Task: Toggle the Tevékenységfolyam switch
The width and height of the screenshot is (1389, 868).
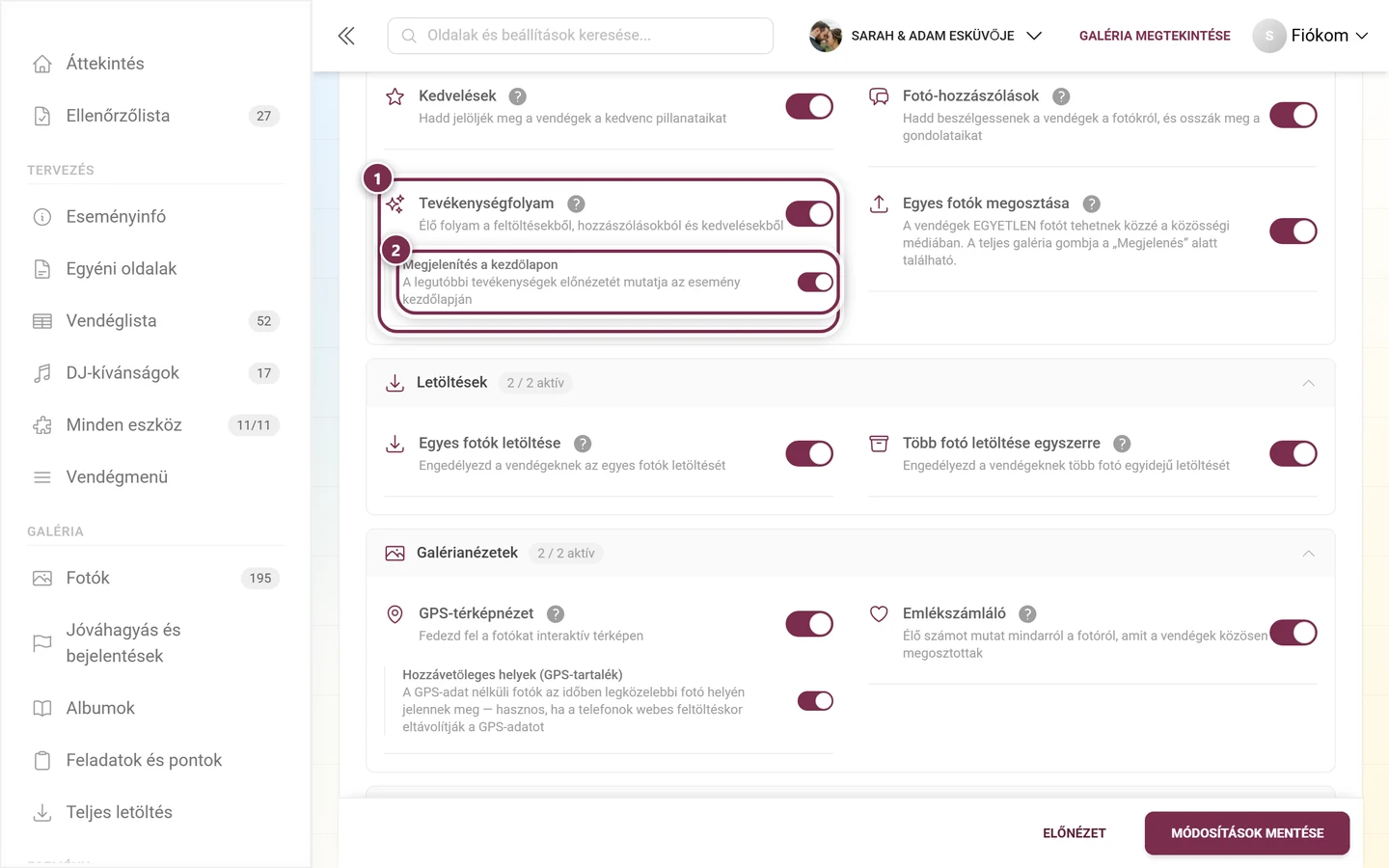Action: [x=809, y=213]
